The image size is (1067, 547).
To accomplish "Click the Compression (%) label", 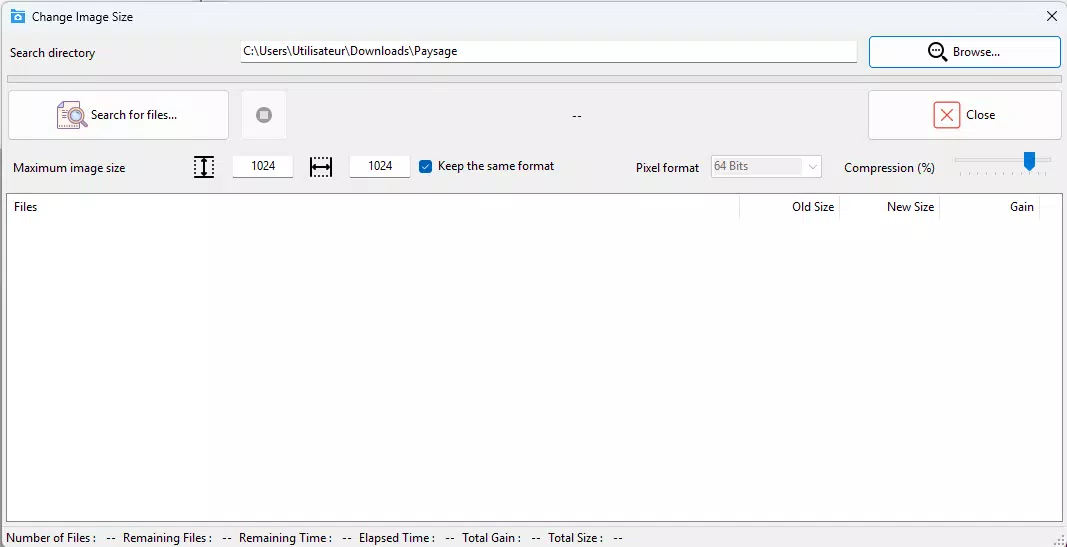I will (889, 168).
